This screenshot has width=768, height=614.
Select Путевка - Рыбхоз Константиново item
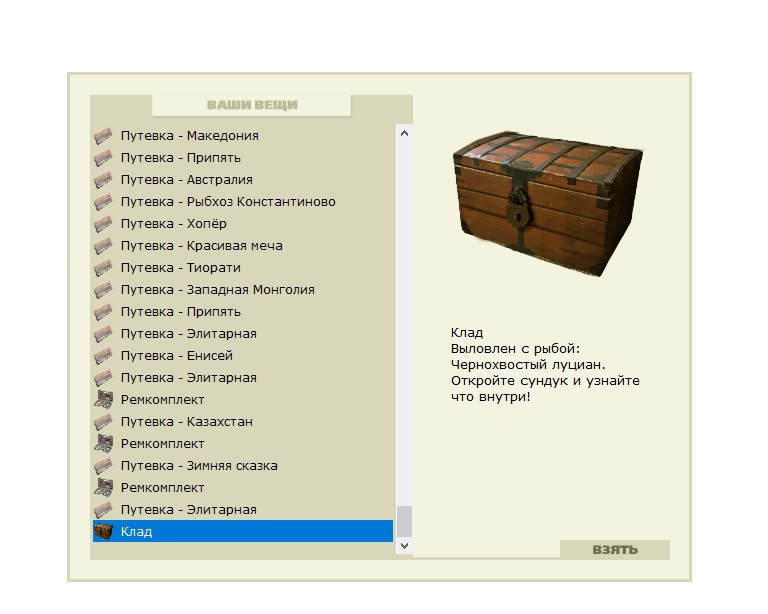pos(243,202)
